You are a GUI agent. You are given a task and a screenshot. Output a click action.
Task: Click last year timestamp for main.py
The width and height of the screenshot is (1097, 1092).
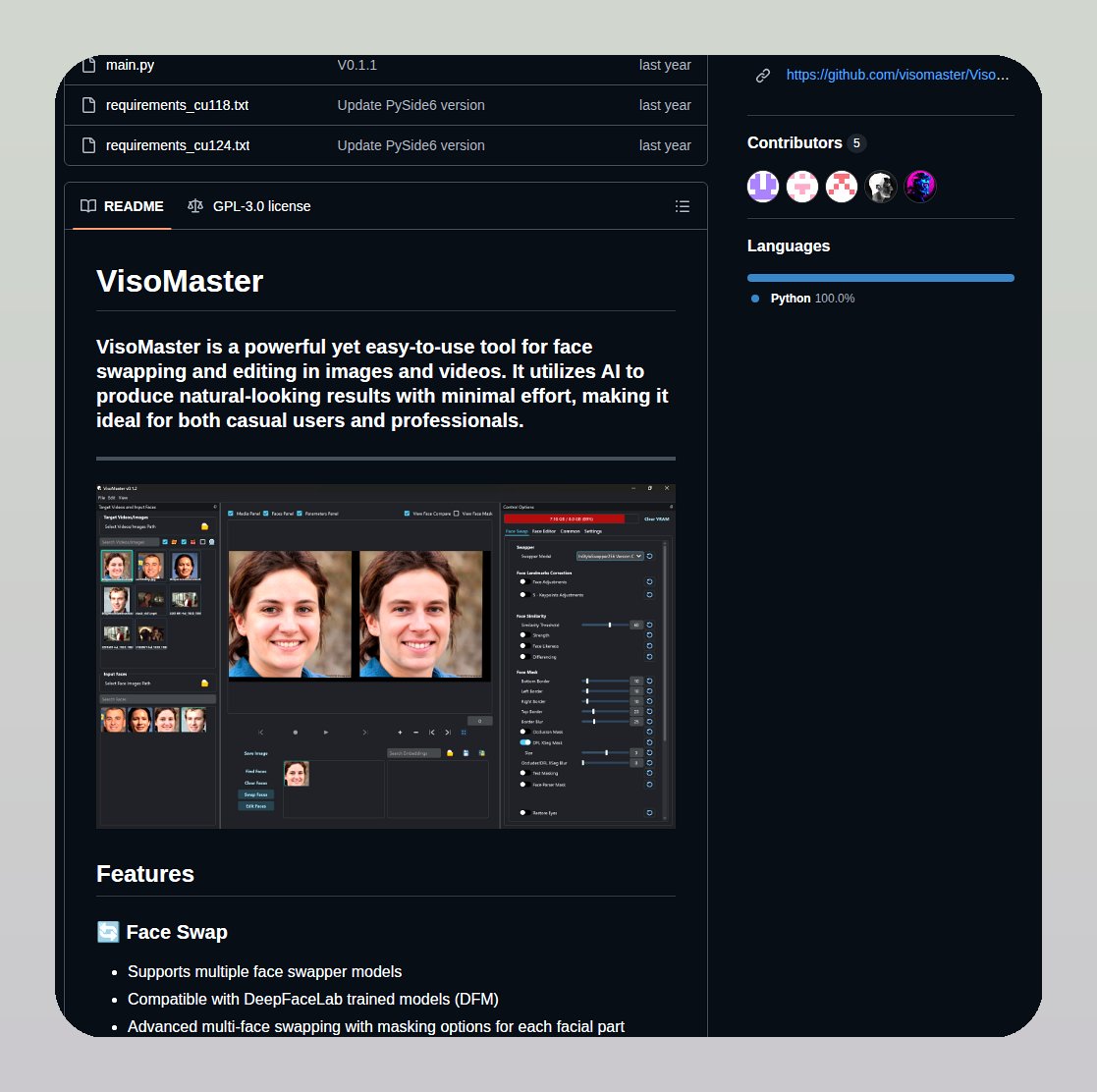click(x=665, y=65)
